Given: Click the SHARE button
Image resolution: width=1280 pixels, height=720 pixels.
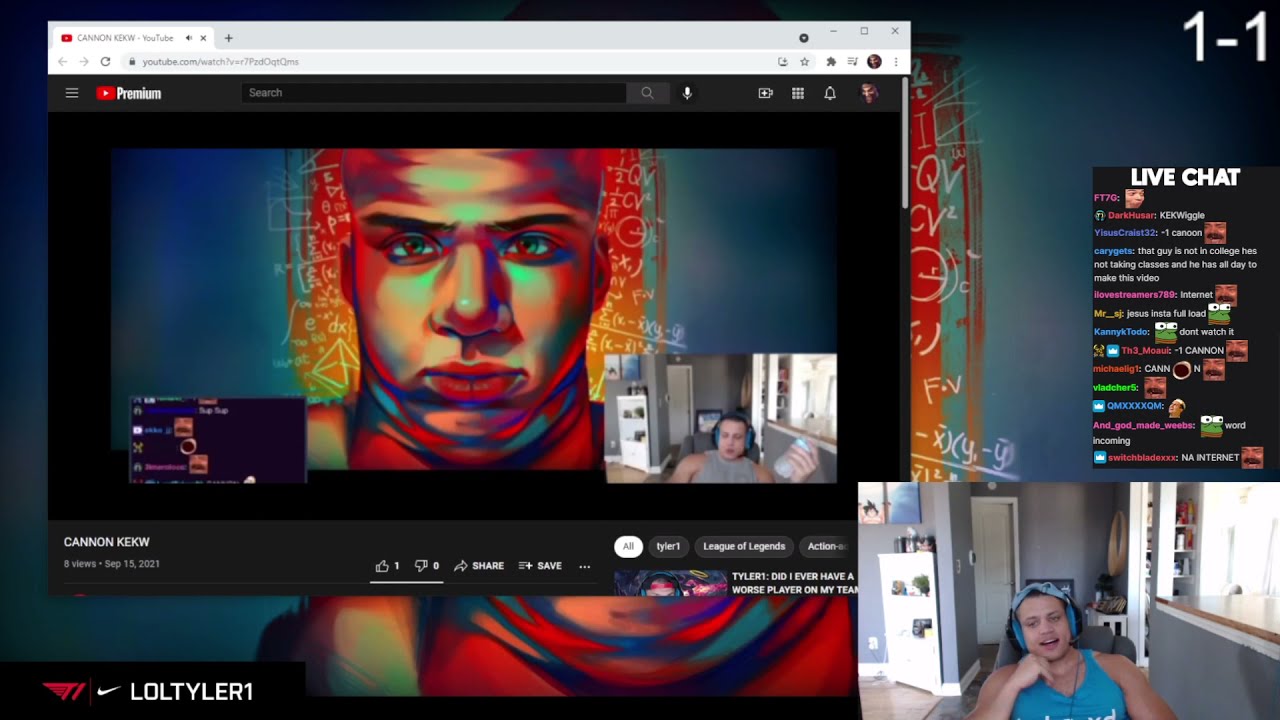Looking at the screenshot, I should point(479,566).
